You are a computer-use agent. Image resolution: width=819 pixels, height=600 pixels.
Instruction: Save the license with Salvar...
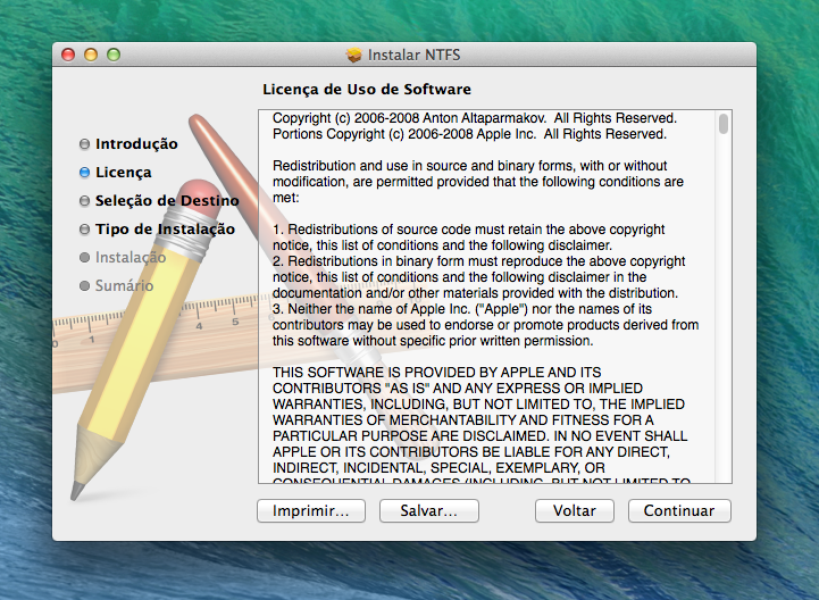429,511
